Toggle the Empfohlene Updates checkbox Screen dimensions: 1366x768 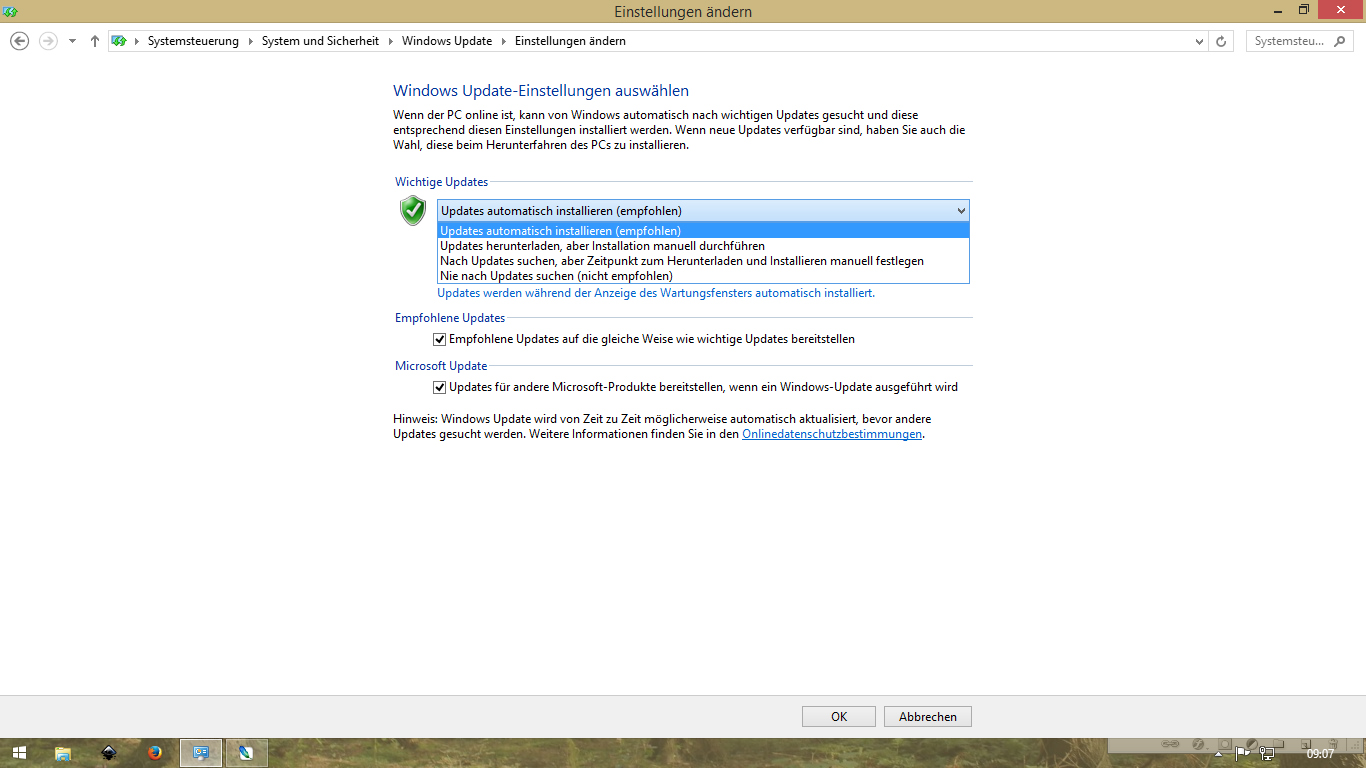pos(439,339)
